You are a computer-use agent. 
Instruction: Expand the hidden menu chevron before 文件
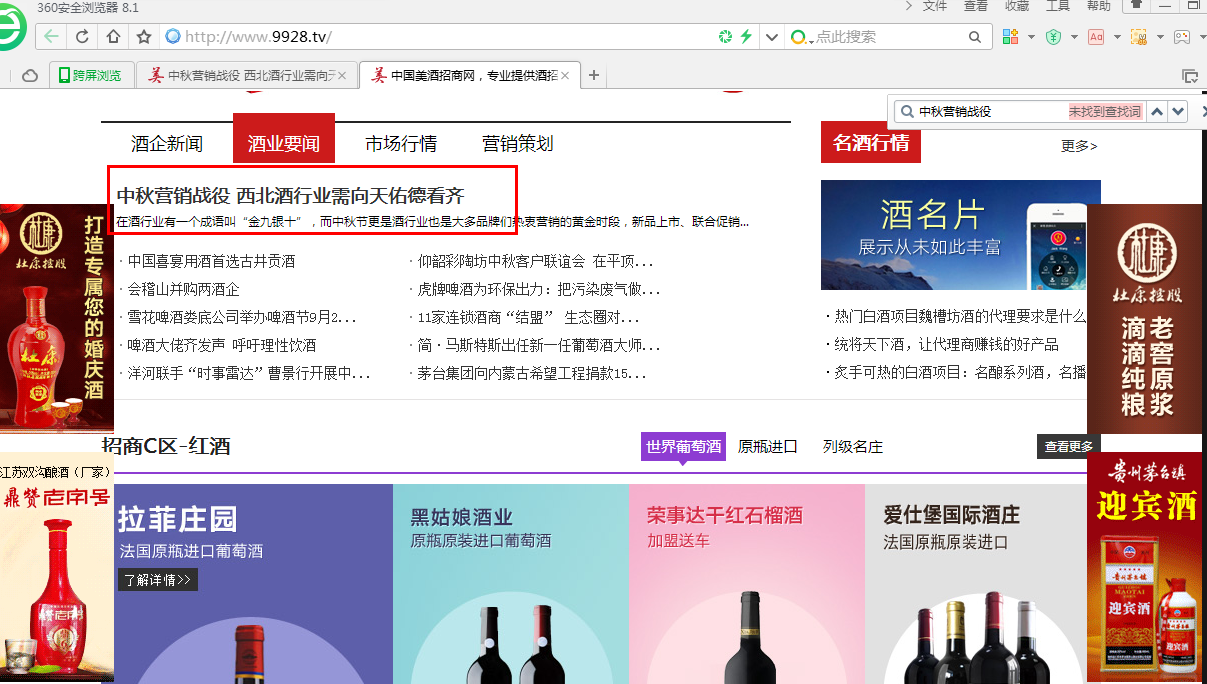click(x=908, y=6)
